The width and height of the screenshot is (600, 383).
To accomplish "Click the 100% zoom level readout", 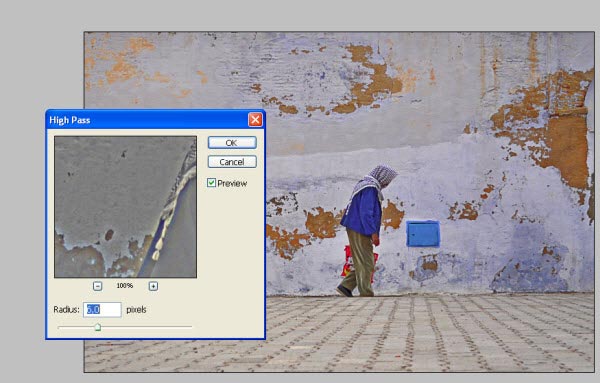I will 125,286.
